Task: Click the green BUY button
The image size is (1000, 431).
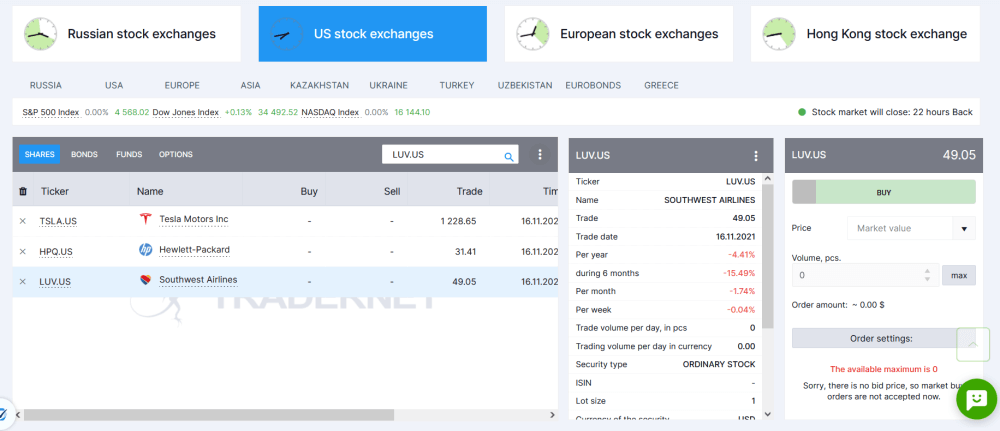Action: (x=883, y=192)
